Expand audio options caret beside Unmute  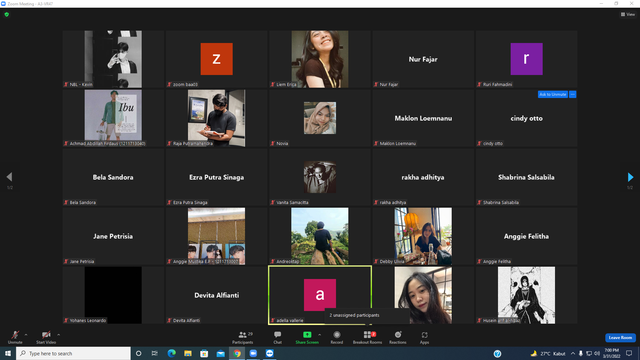pyautogui.click(x=26, y=335)
